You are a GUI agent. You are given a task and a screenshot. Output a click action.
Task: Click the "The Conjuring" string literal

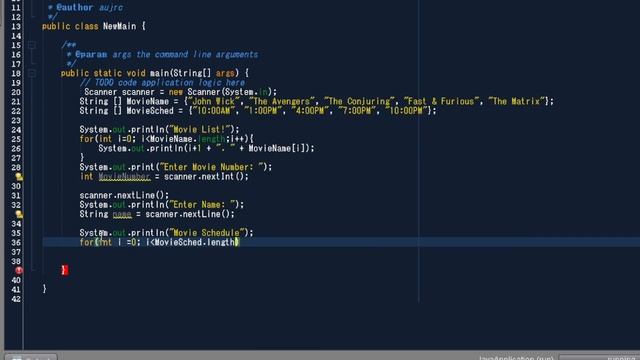(x=359, y=101)
